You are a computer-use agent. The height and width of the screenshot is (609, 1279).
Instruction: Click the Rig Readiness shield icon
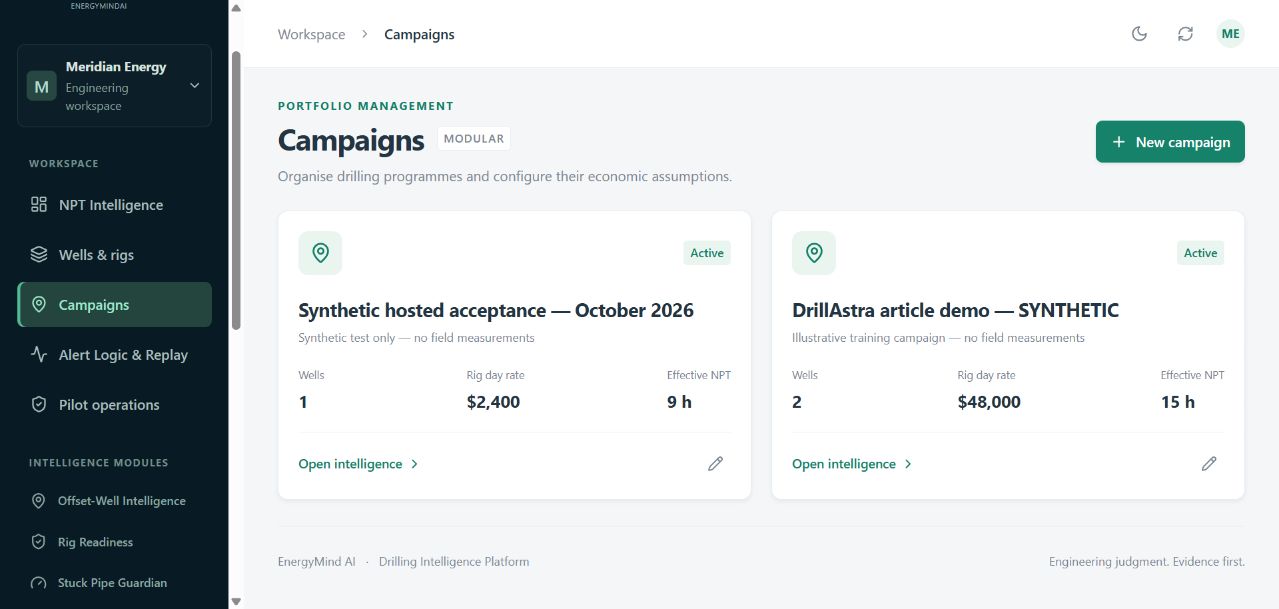click(39, 542)
